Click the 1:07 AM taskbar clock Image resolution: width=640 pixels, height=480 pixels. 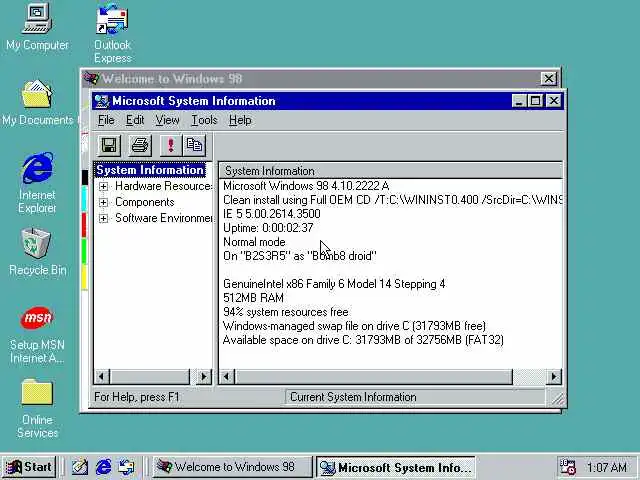(x=607, y=467)
